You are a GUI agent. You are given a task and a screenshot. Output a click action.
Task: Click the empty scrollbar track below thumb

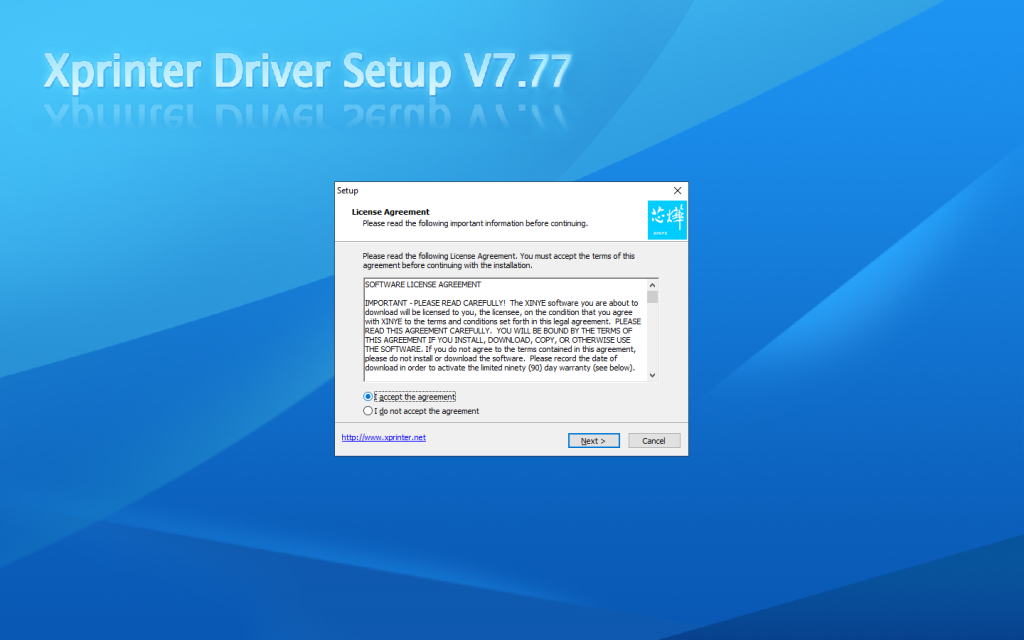coord(653,340)
